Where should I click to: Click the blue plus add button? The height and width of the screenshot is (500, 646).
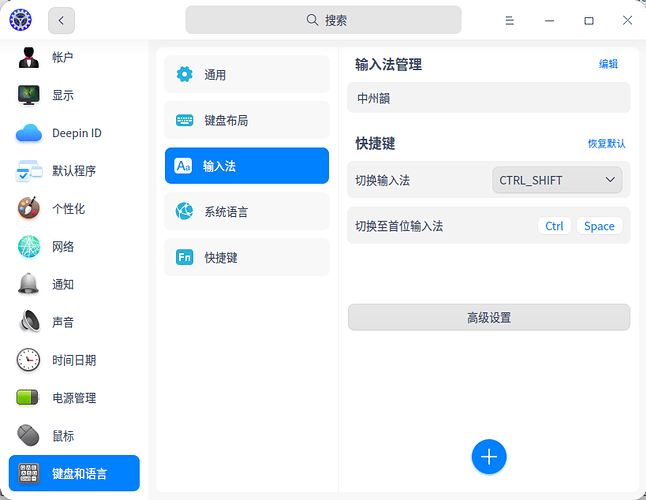click(489, 457)
